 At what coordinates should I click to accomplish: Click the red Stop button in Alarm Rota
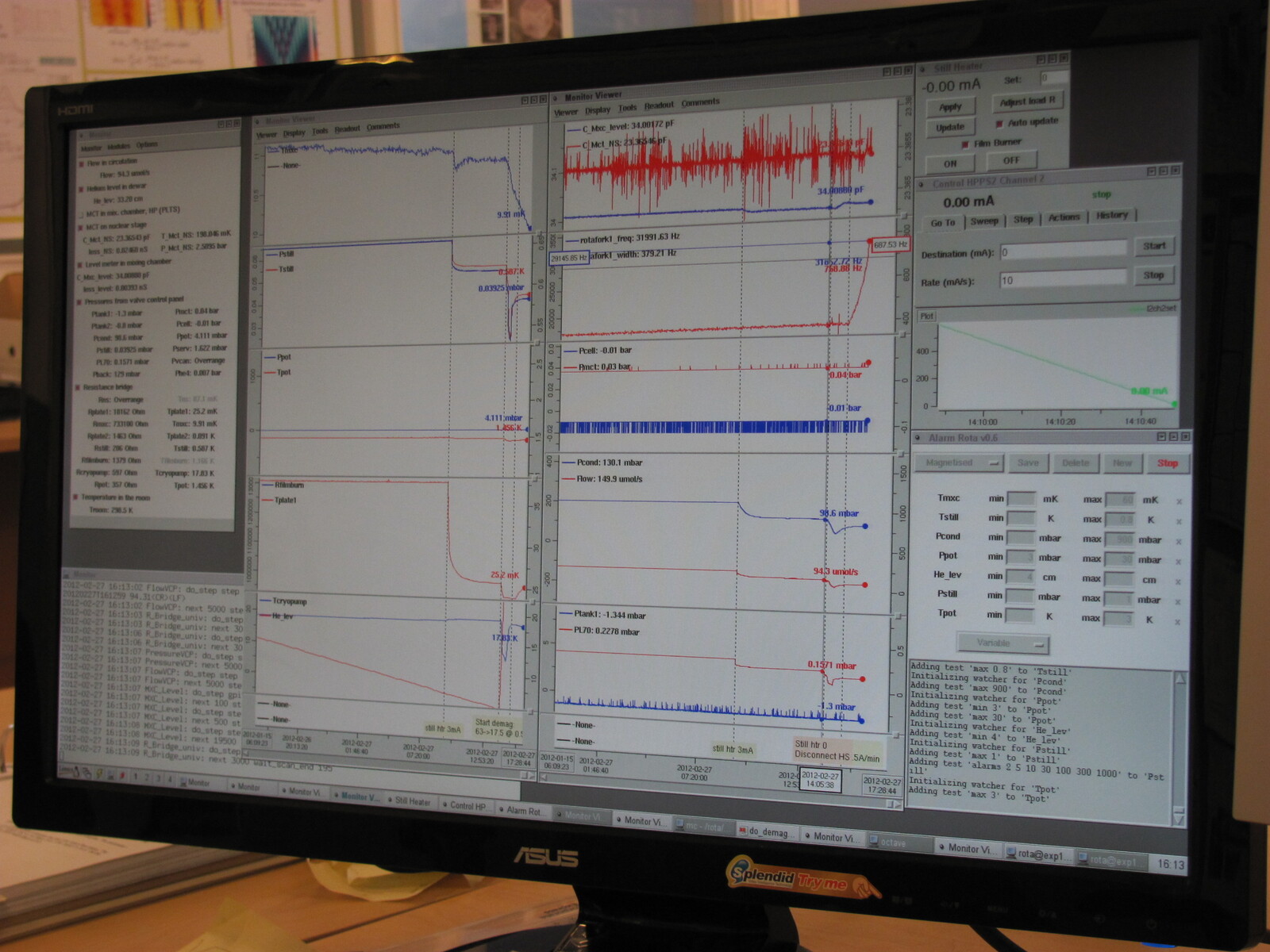[1167, 463]
